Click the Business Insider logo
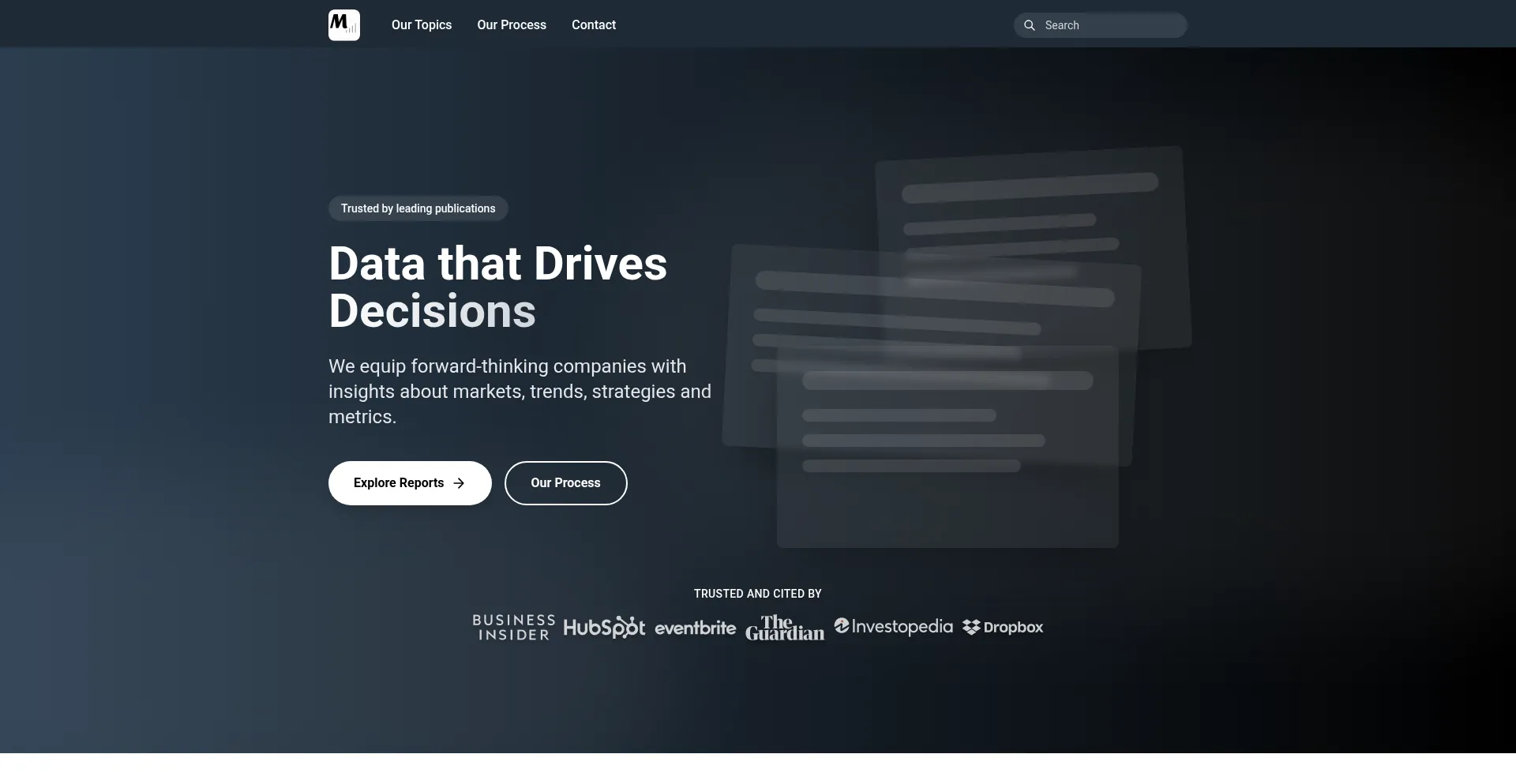 click(x=514, y=628)
